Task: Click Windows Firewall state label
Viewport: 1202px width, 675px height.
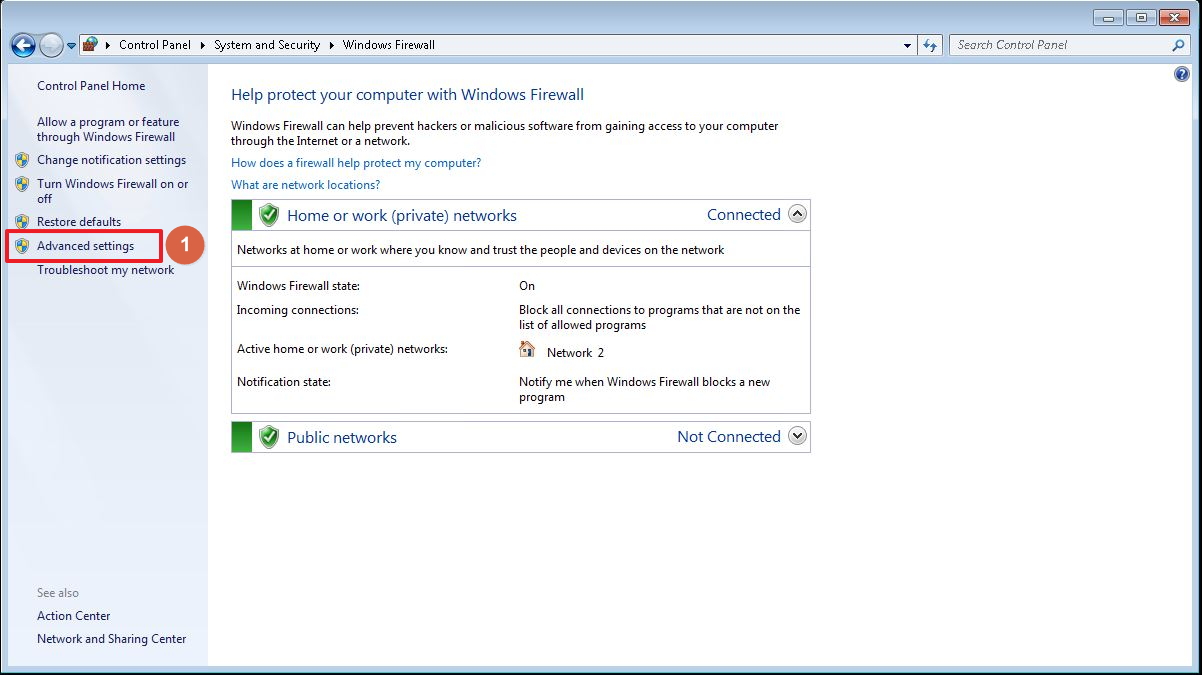Action: tap(298, 286)
